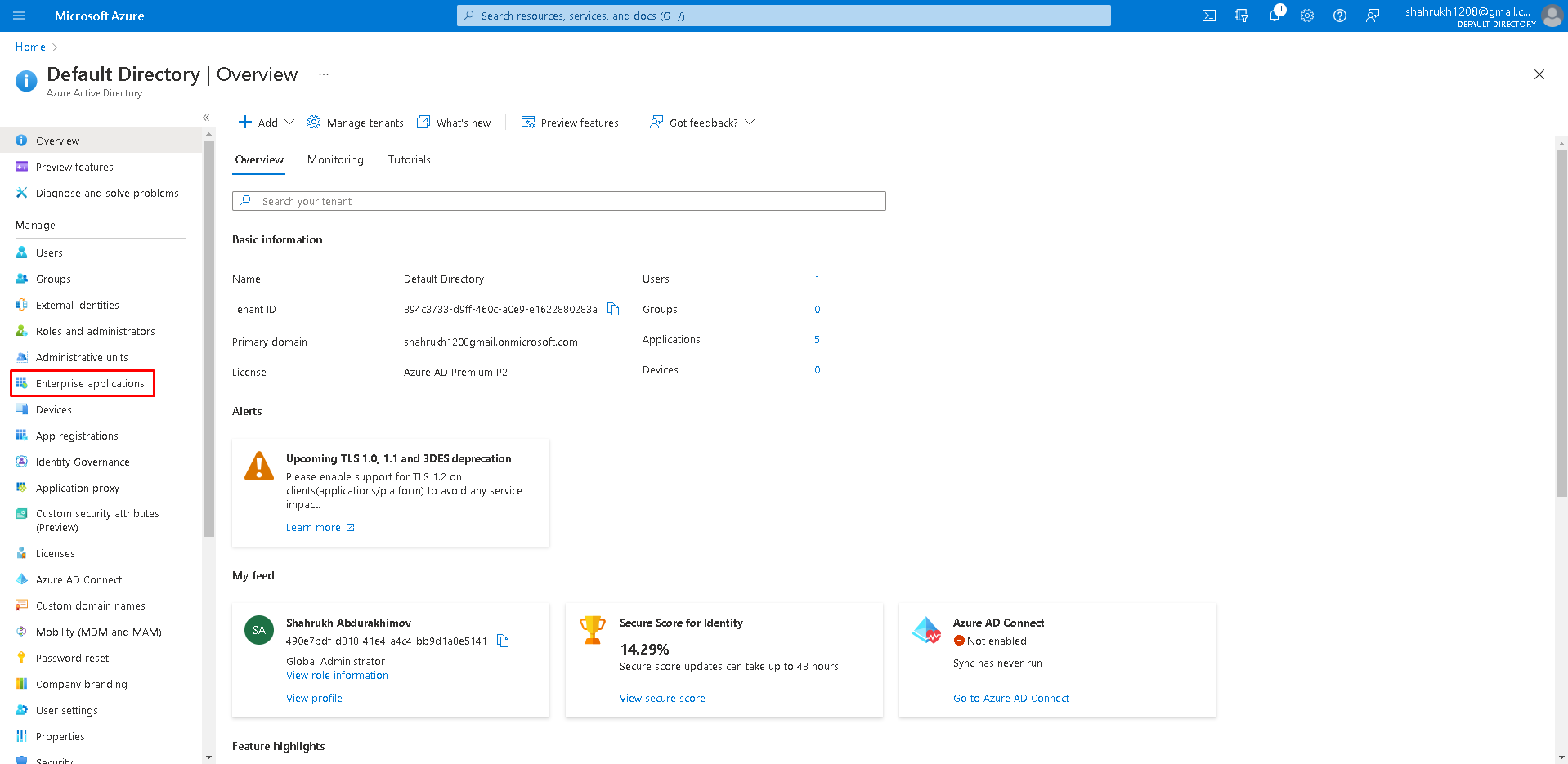Open Mobility (MDM and MAM)
1568x764 pixels.
pyautogui.click(x=101, y=632)
